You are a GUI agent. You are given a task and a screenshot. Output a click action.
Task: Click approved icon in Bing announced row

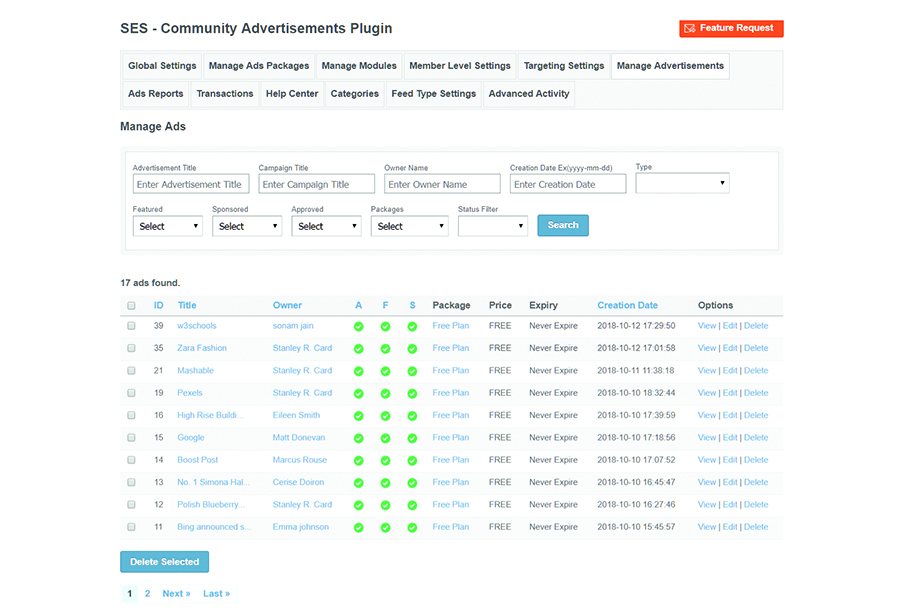pos(359,527)
